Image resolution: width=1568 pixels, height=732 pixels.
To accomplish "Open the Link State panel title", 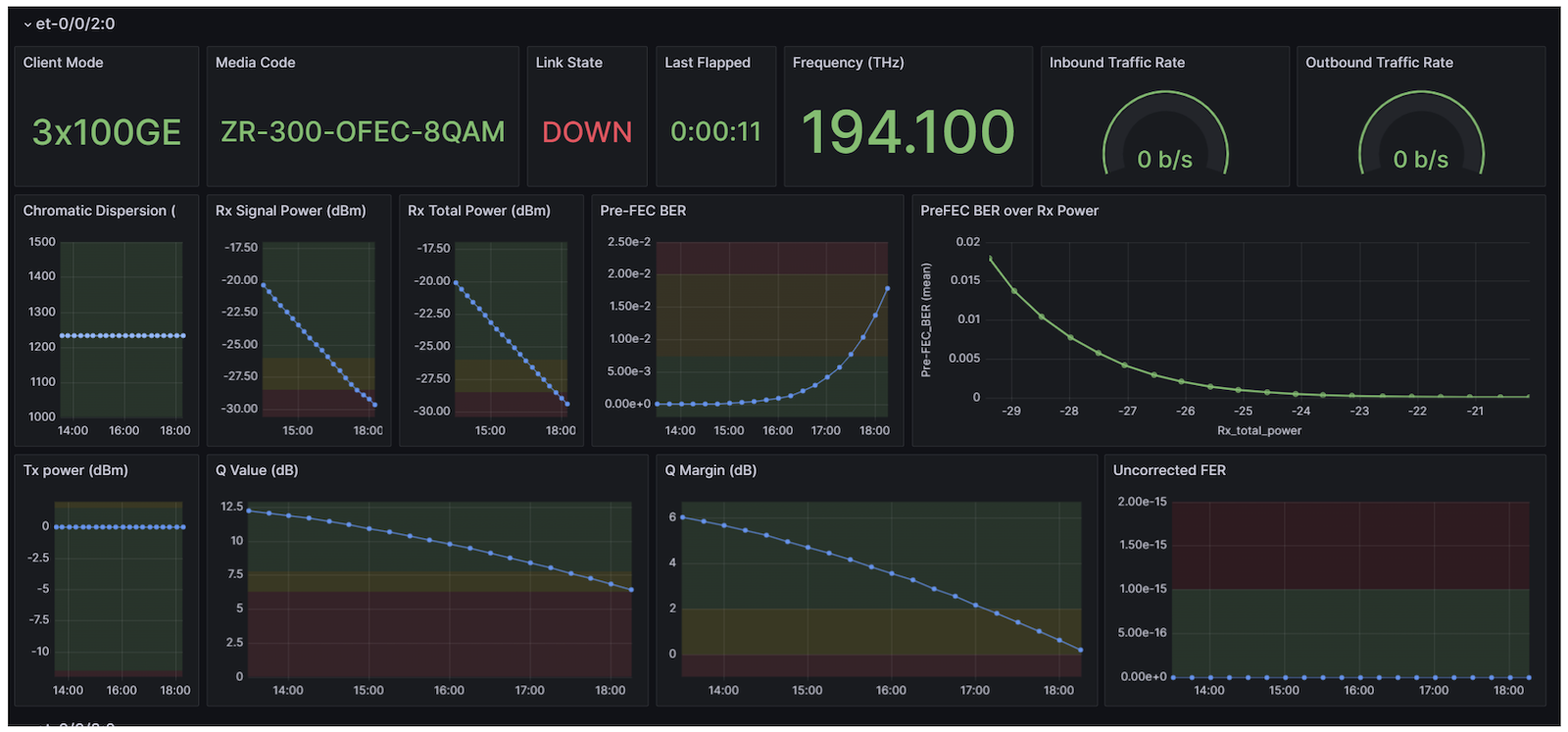I will click(x=569, y=63).
